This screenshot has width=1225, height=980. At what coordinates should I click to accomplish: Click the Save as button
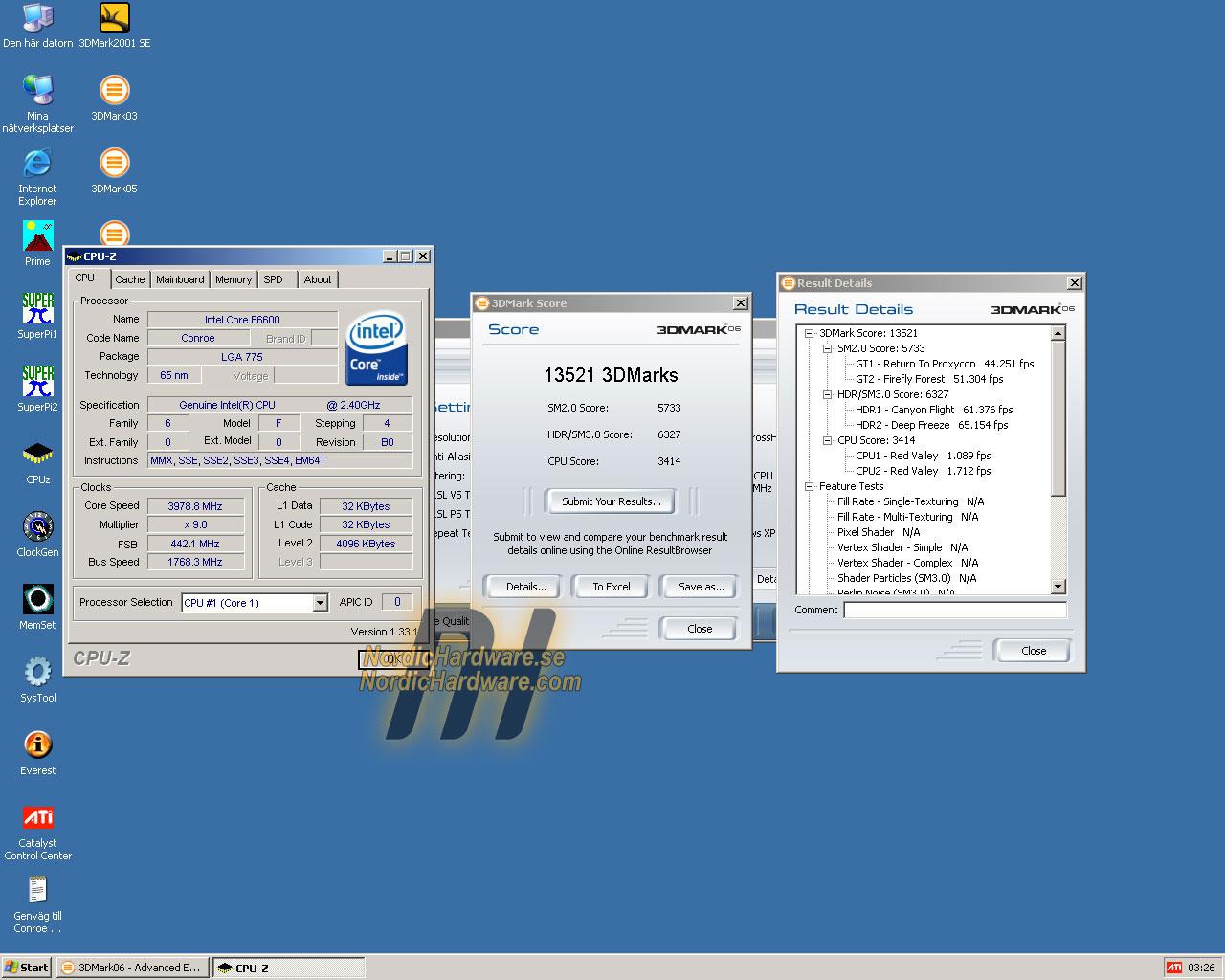[x=701, y=587]
